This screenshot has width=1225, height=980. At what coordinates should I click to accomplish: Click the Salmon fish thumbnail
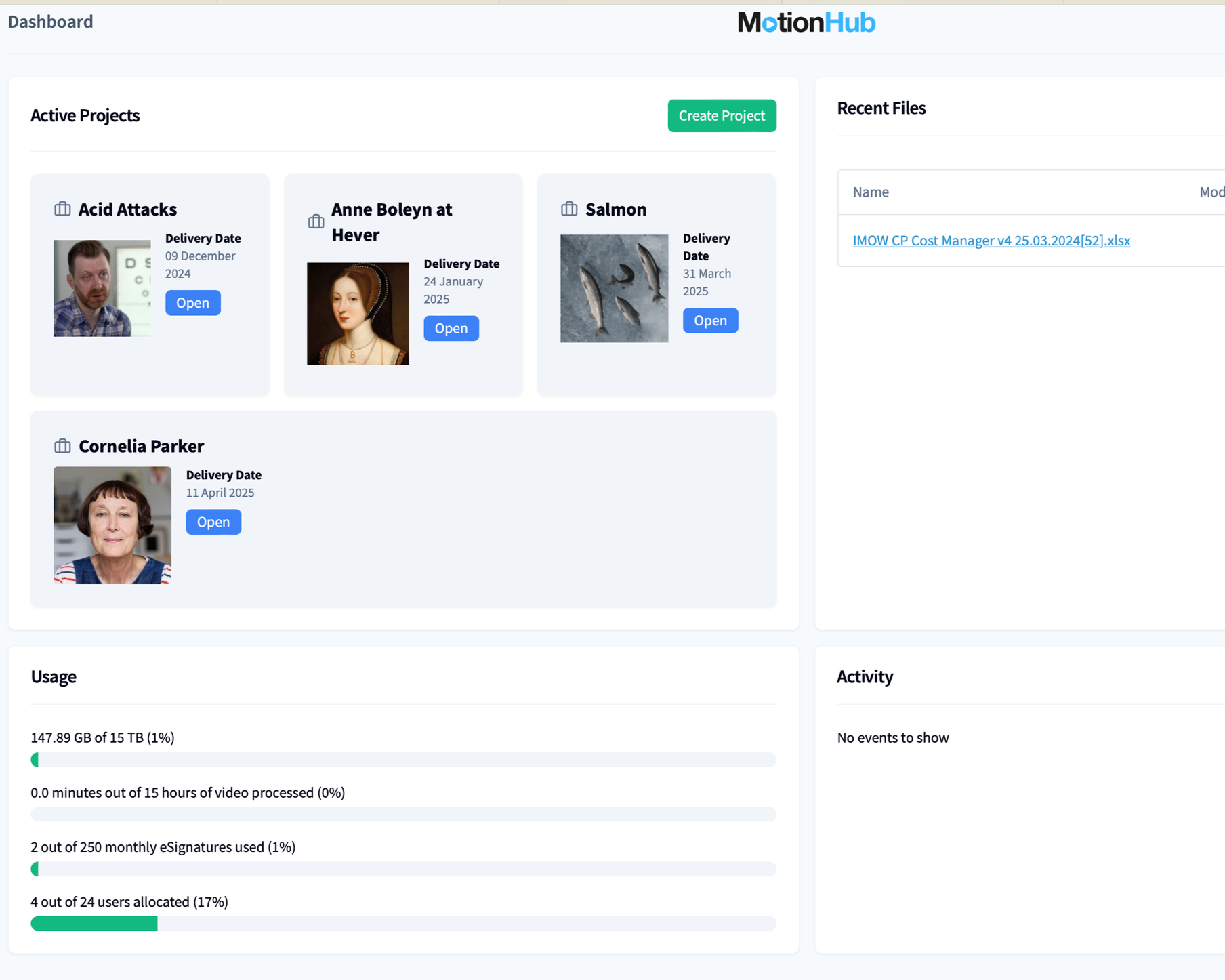click(x=614, y=288)
